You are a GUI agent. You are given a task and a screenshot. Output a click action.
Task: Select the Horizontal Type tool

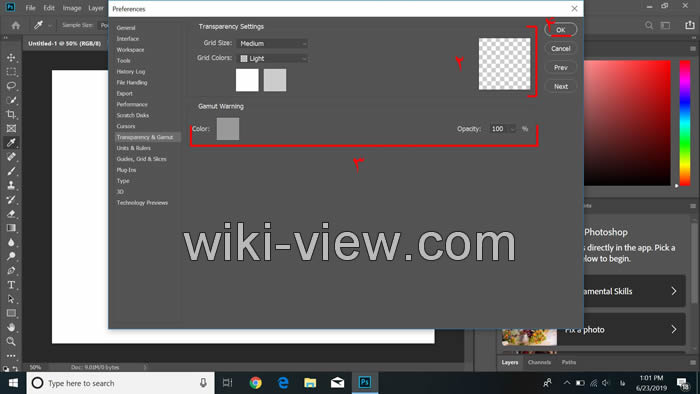(11, 285)
